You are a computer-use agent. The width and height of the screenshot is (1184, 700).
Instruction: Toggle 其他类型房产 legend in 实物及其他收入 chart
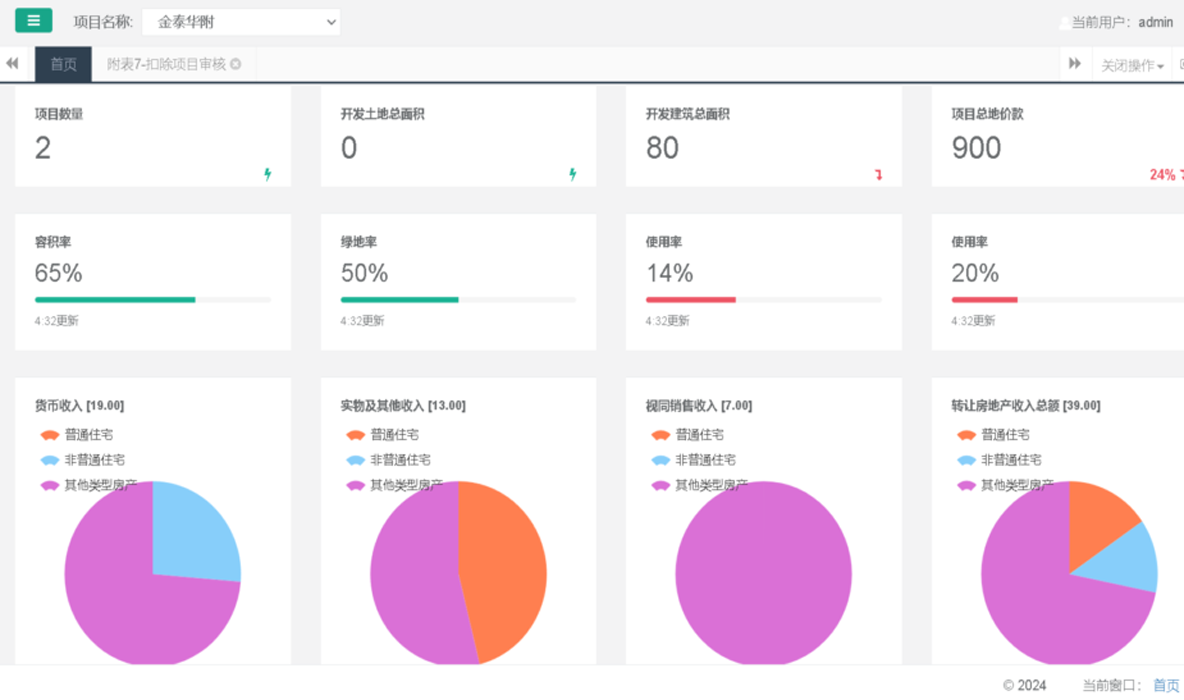pyautogui.click(x=394, y=485)
